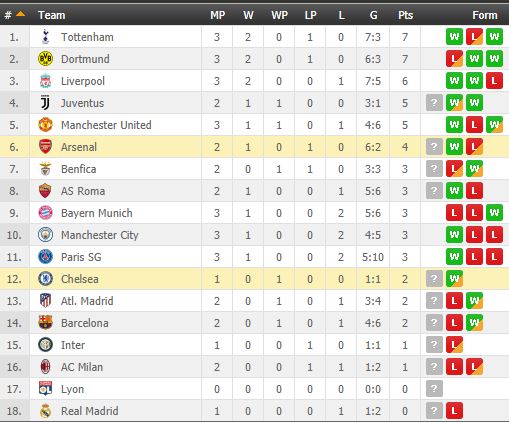
Task: Click the Lyon club badge
Action: tap(45, 389)
